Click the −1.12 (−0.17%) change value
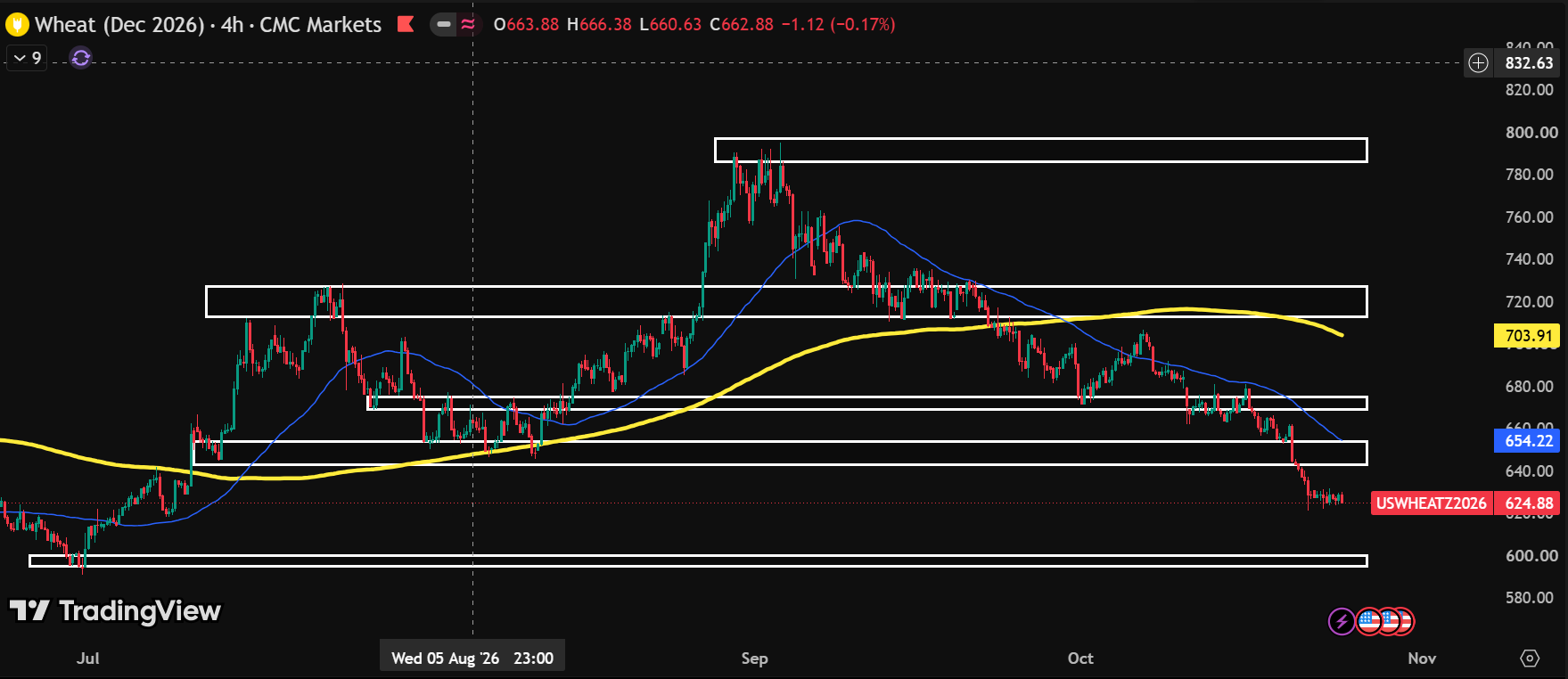The height and width of the screenshot is (679, 1568). coord(838,25)
